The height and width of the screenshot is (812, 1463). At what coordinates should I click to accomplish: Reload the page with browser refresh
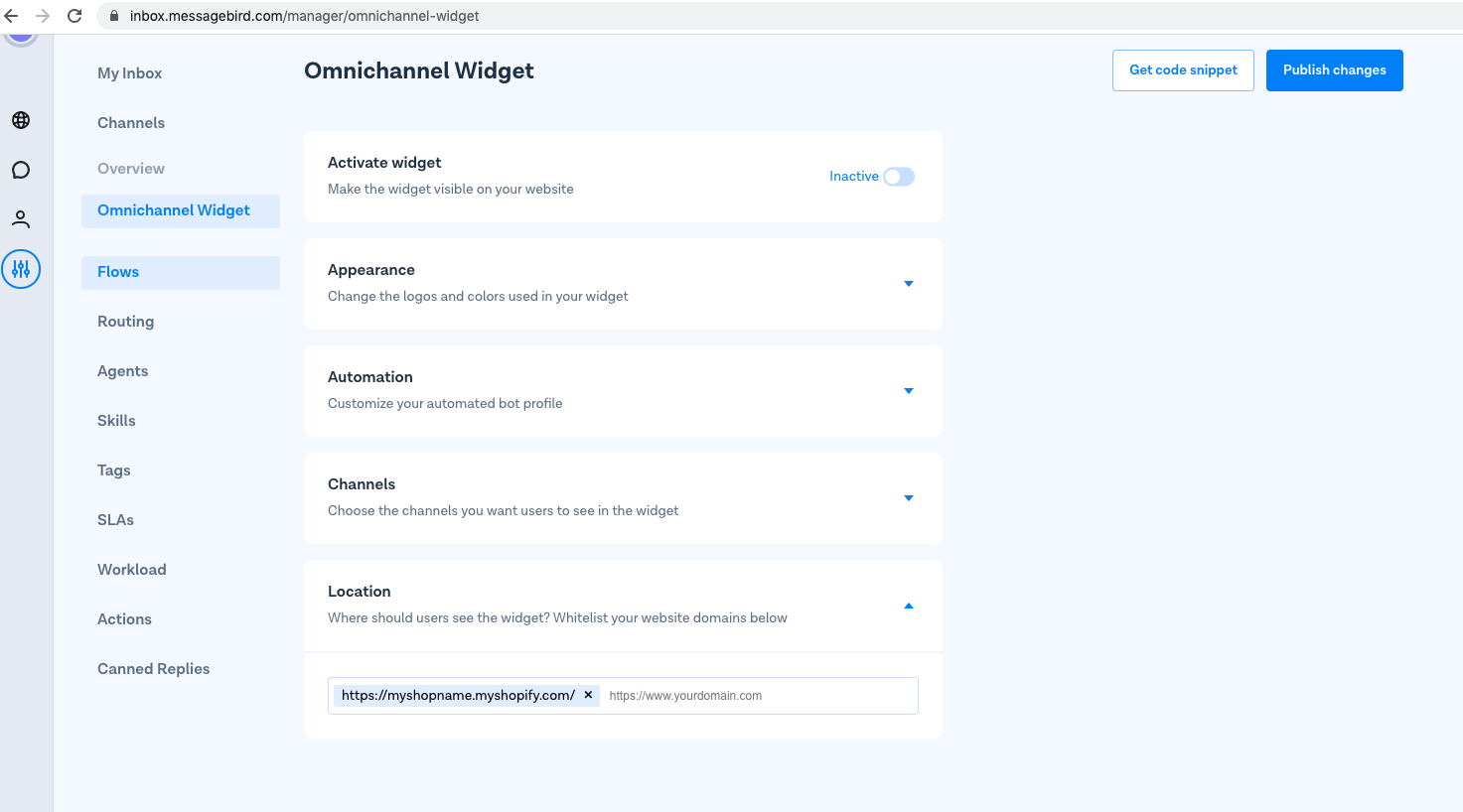pos(74,16)
